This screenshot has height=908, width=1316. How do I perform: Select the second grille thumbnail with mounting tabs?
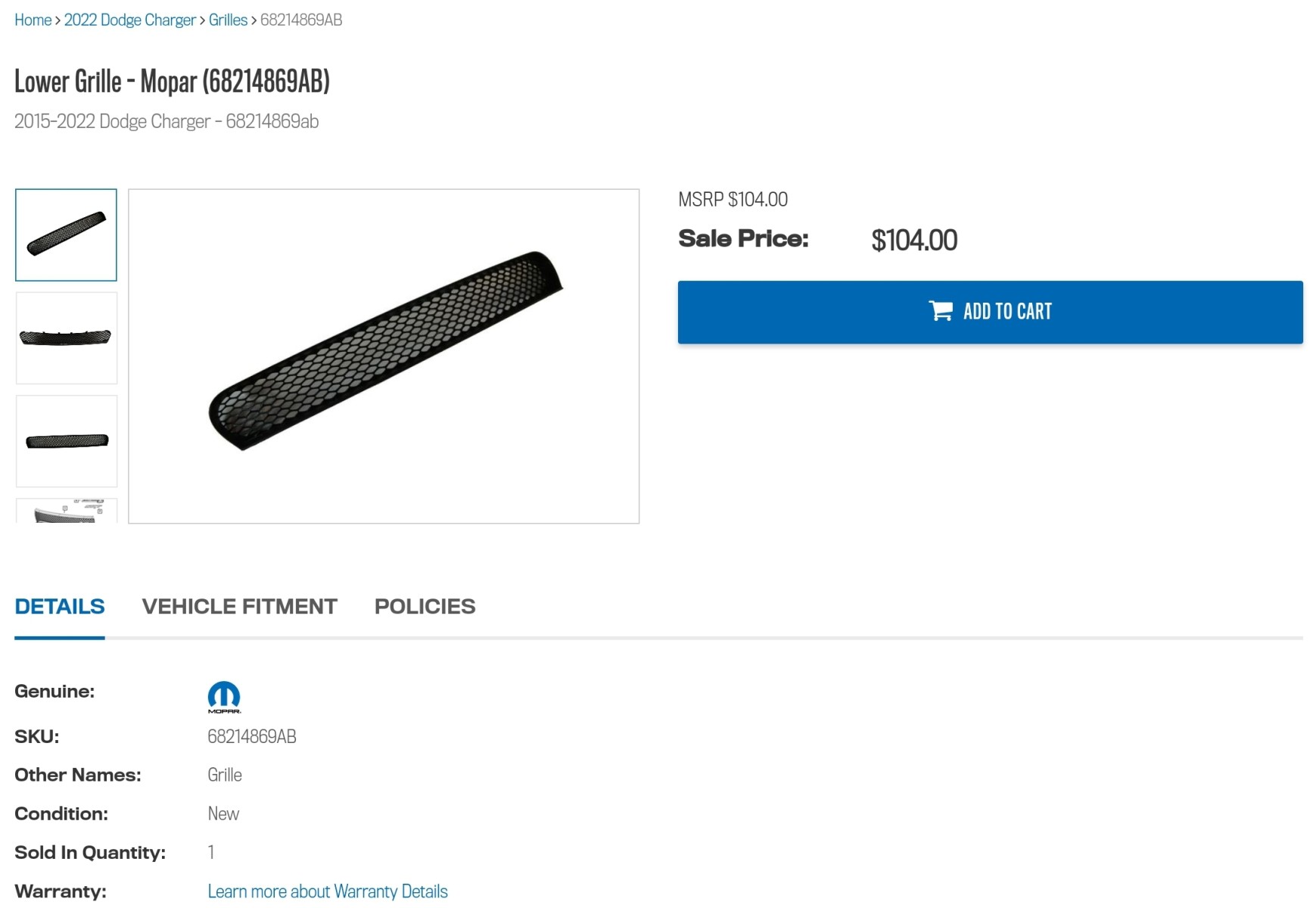coord(67,337)
